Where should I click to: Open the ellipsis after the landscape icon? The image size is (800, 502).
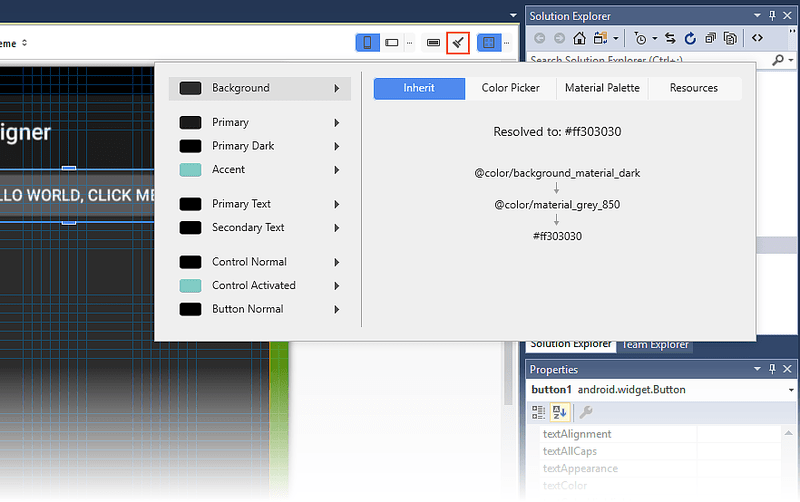click(409, 43)
